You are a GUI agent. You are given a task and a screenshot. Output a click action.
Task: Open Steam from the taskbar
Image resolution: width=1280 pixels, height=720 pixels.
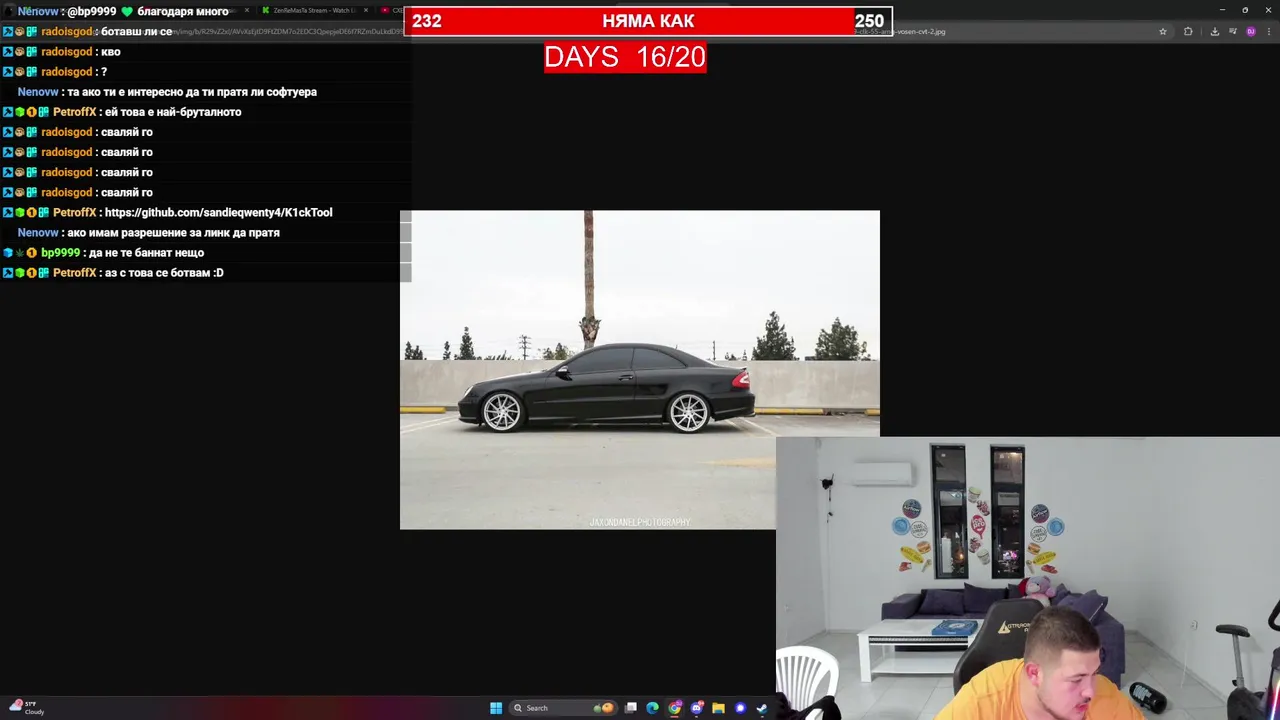[762, 708]
